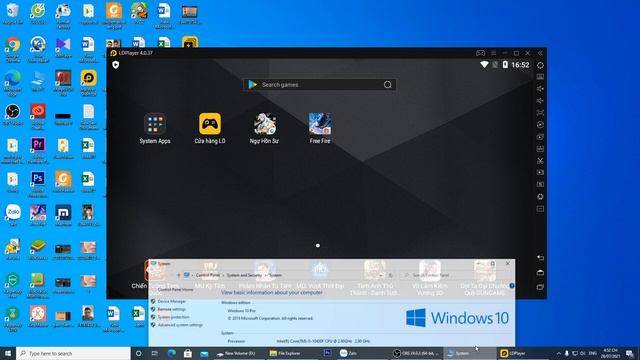The height and width of the screenshot is (360, 640).
Task: Click System and Security in breadcrumb
Action: (x=244, y=275)
